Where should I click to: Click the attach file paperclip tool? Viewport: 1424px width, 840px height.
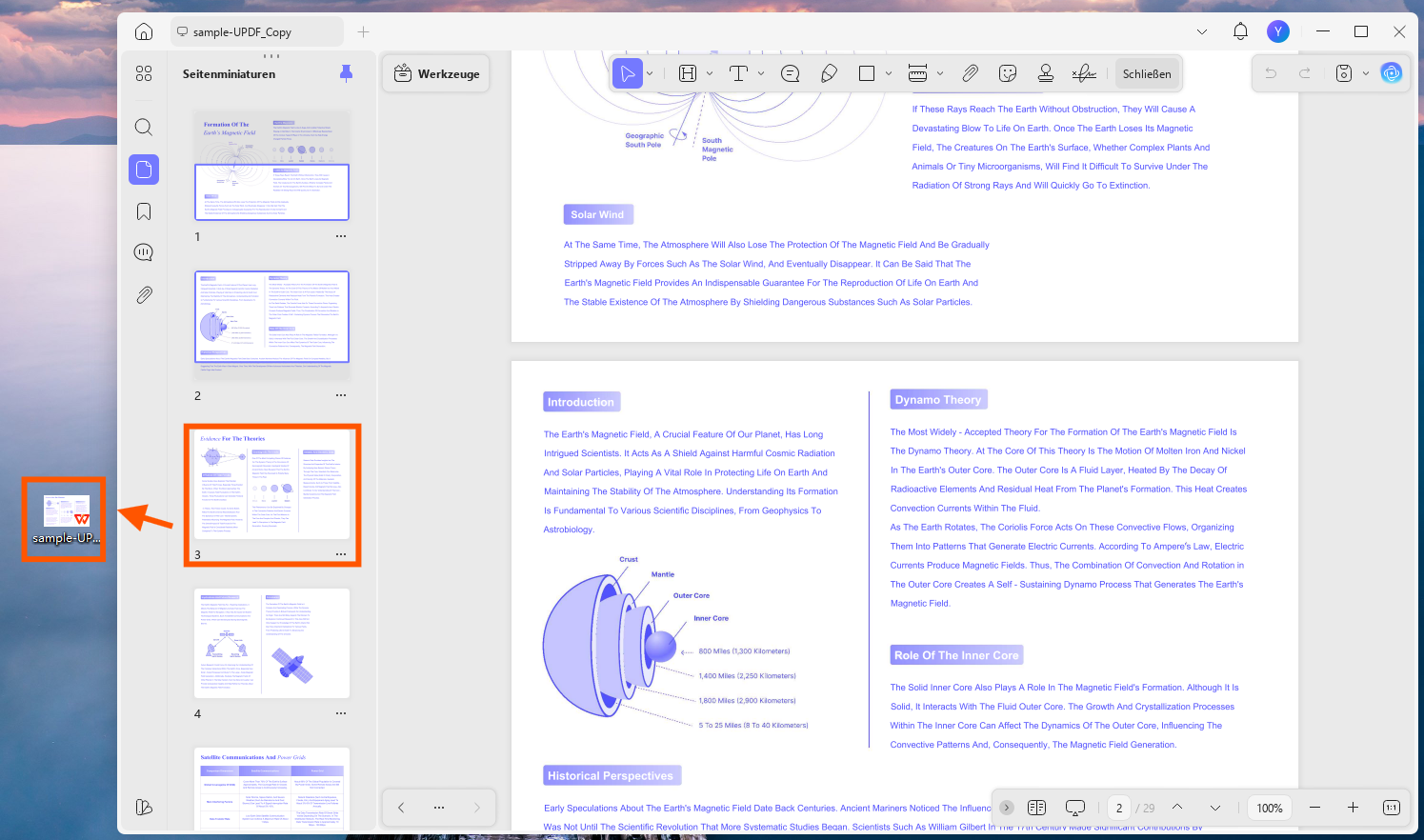tap(970, 73)
